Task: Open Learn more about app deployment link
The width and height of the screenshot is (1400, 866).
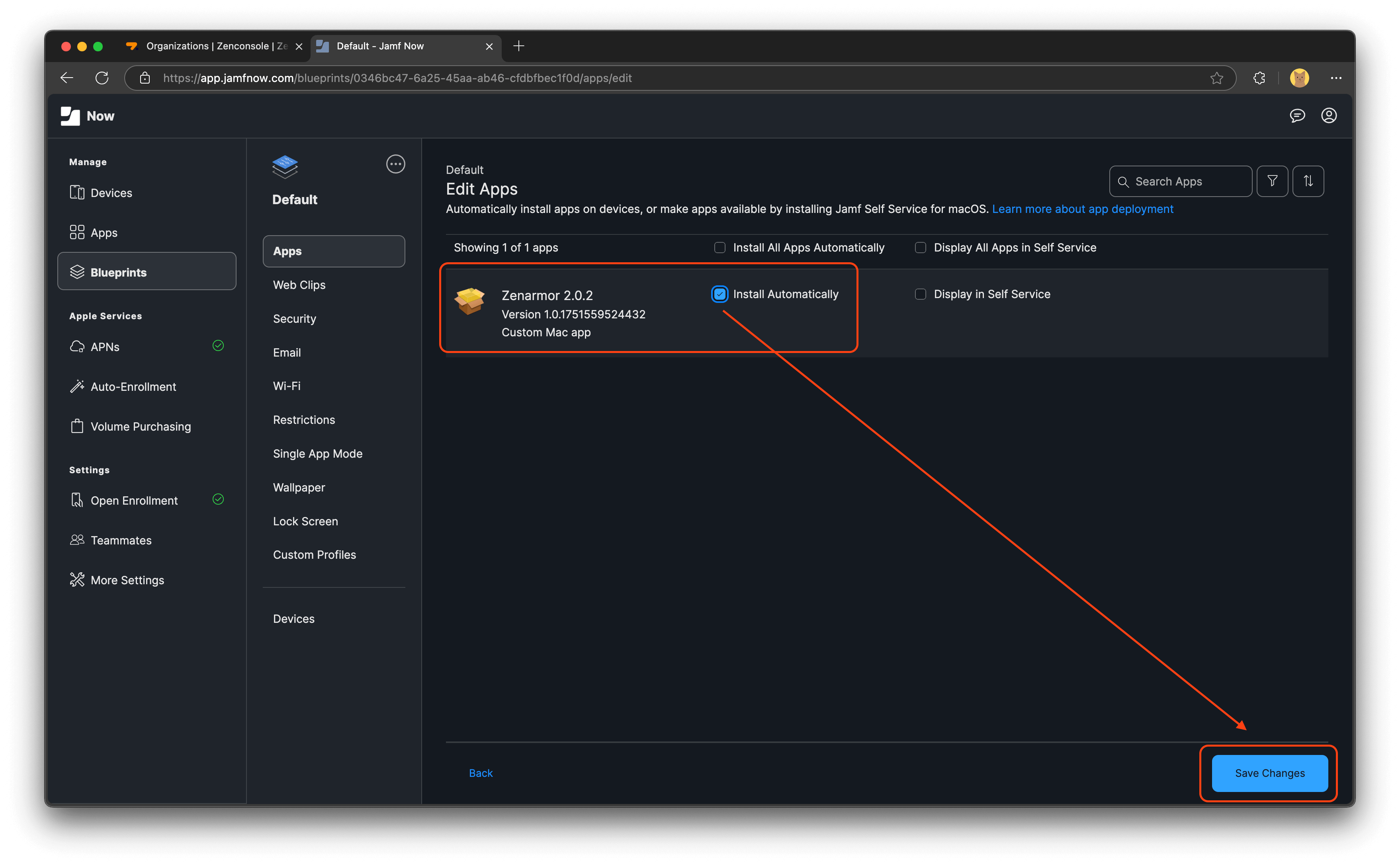Action: (1082, 209)
